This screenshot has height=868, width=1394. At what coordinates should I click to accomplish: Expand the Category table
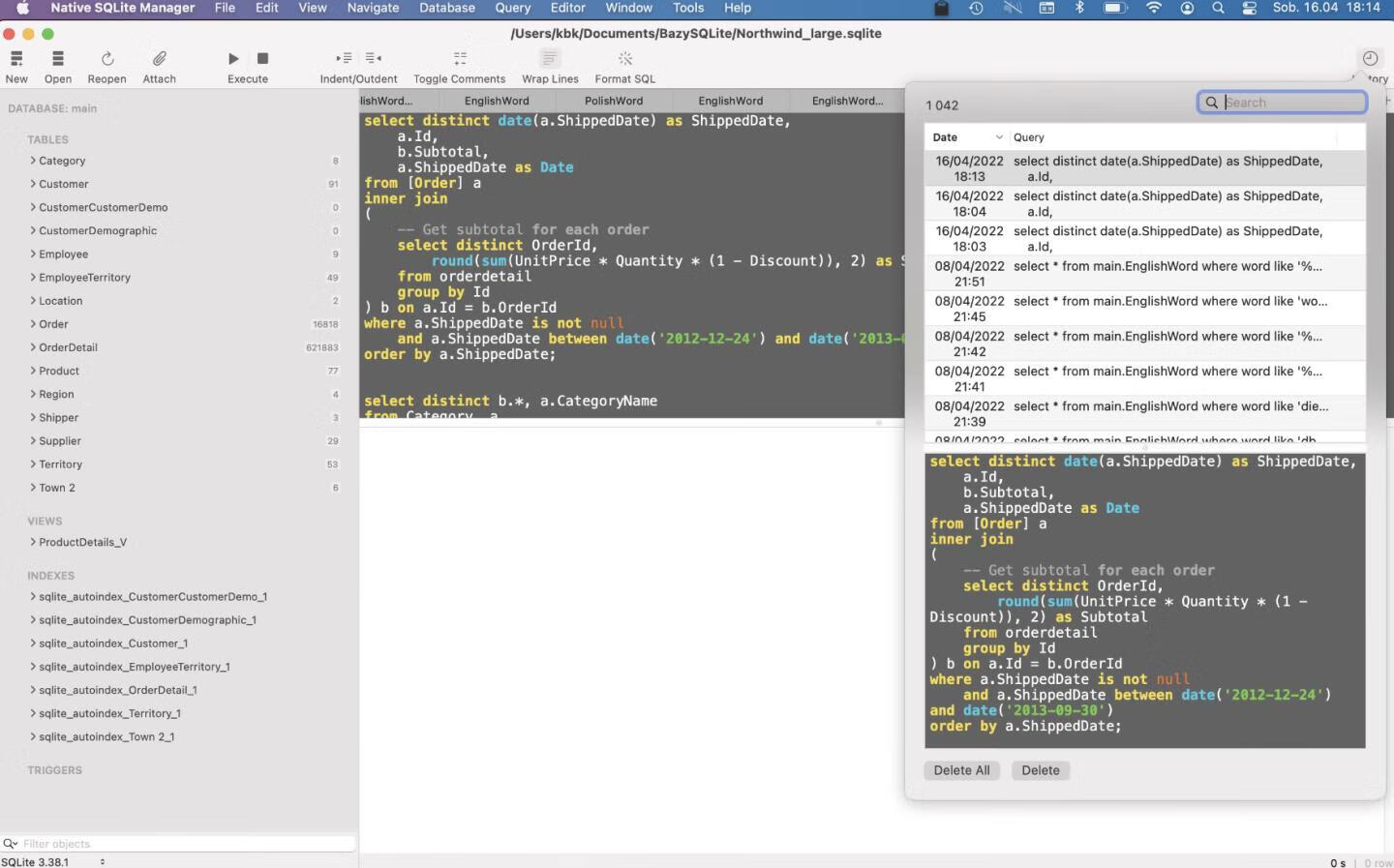click(x=33, y=161)
